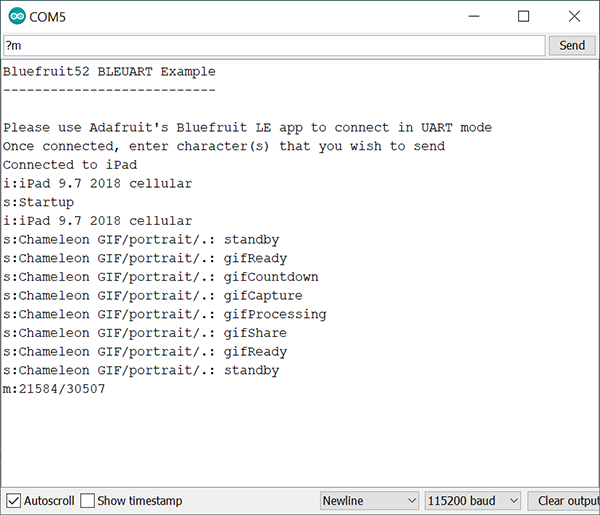The height and width of the screenshot is (515, 600).
Task: Focus the serial command input field
Action: [x=274, y=46]
